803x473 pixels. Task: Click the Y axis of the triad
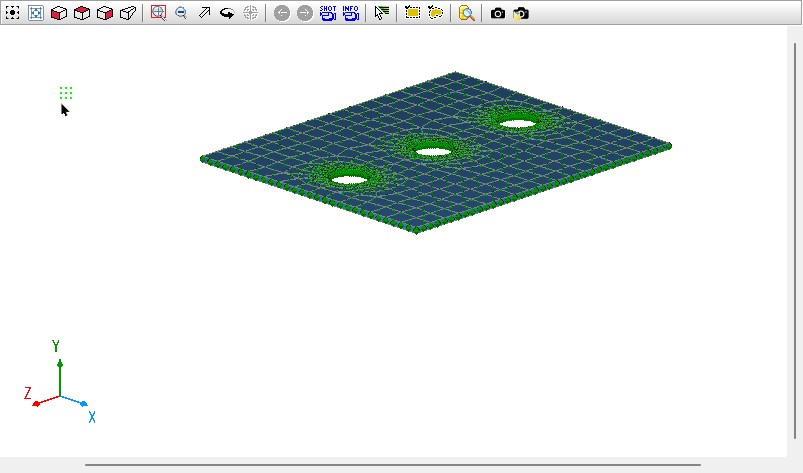coord(60,378)
